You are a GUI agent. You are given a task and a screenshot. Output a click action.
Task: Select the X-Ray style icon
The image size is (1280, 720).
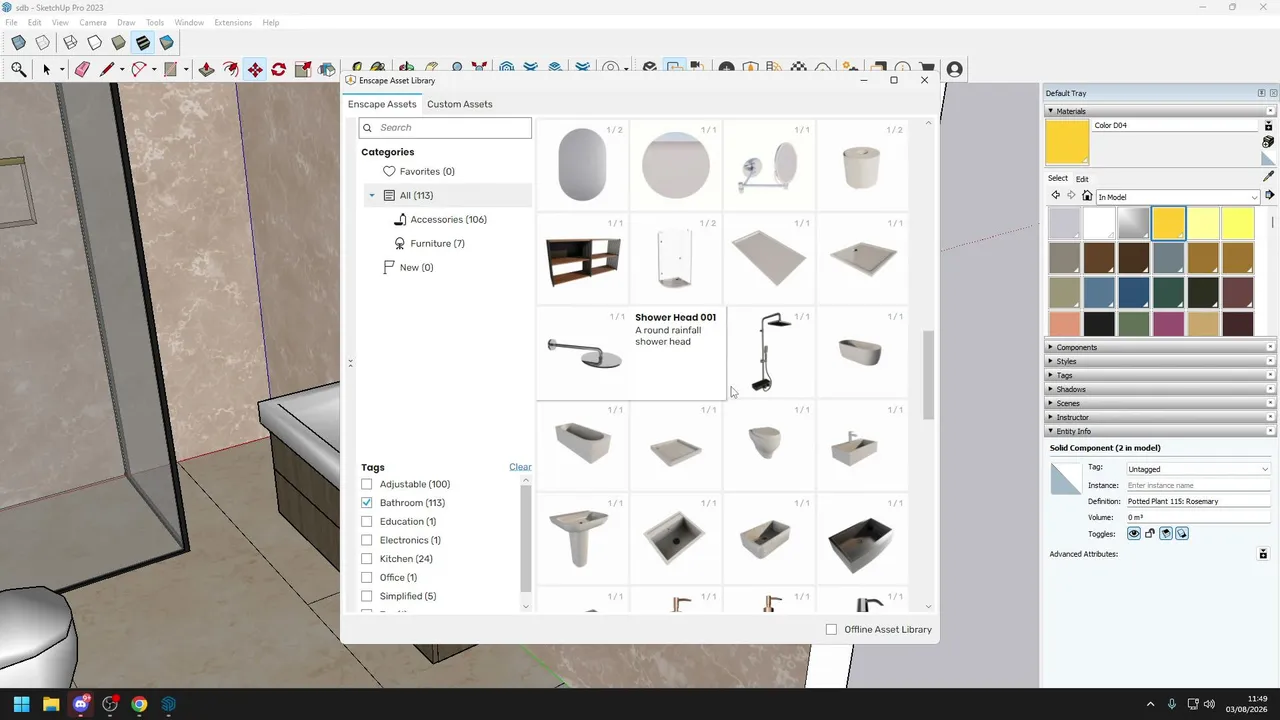[18, 43]
